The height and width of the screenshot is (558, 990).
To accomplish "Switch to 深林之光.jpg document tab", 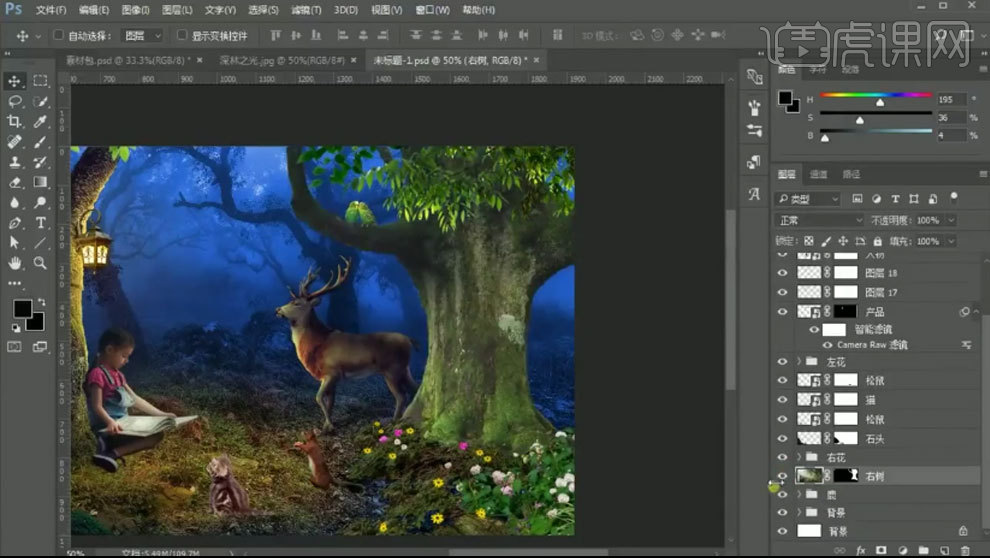I will coord(282,61).
